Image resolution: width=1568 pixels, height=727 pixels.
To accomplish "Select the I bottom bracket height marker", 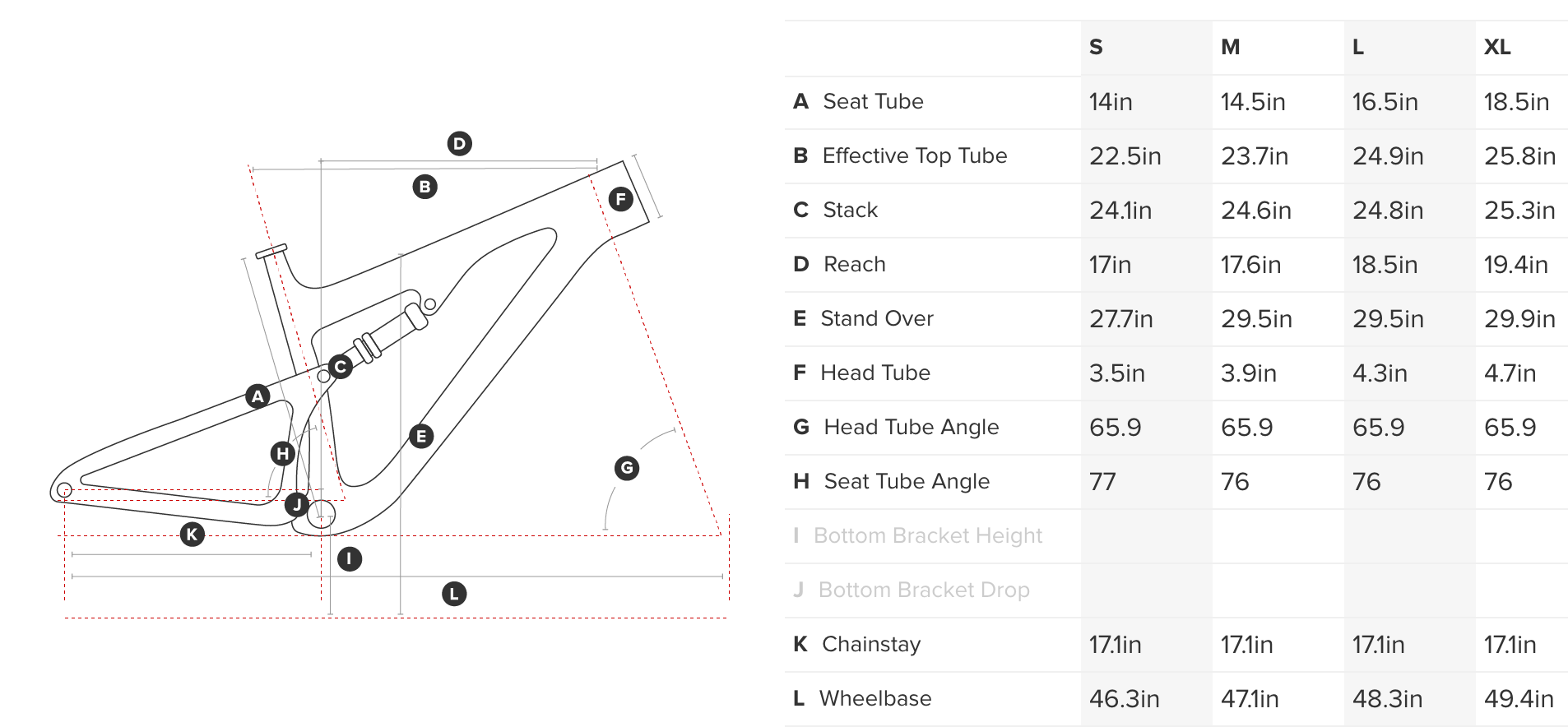I will click(x=350, y=559).
